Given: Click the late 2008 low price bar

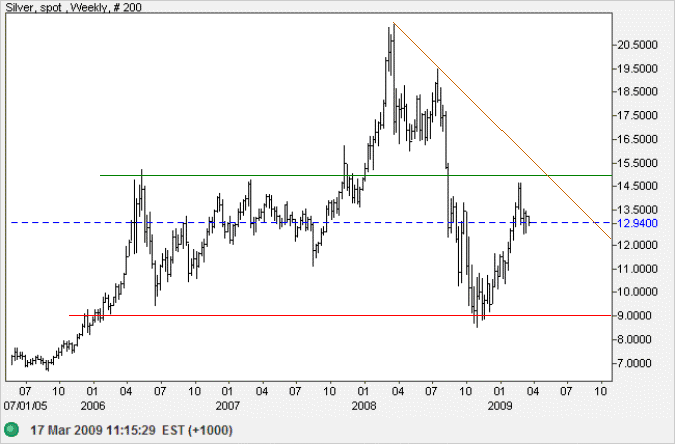Looking at the screenshot, I should click(x=477, y=301).
